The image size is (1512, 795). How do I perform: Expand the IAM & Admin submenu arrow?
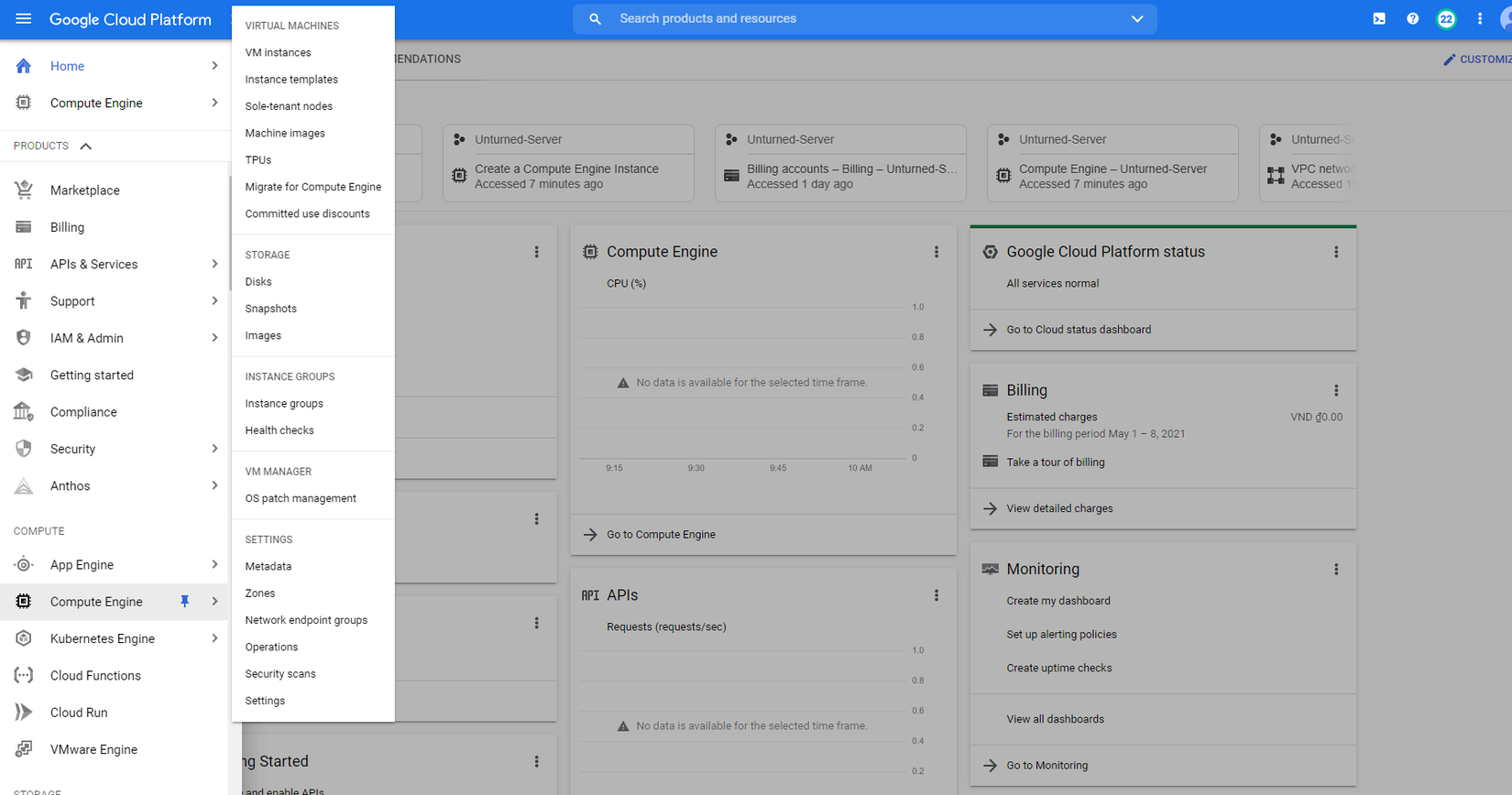(x=214, y=338)
